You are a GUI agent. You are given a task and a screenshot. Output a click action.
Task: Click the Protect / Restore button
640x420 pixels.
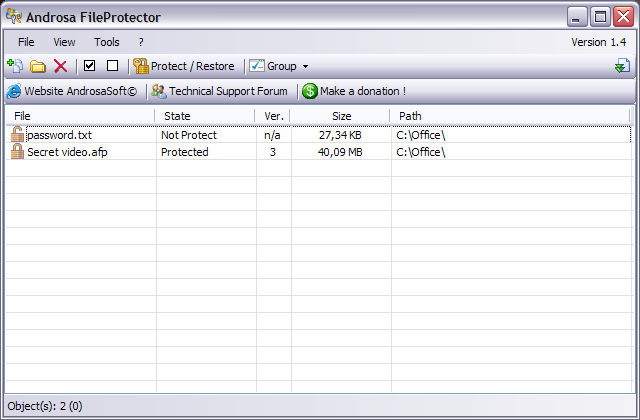[184, 66]
